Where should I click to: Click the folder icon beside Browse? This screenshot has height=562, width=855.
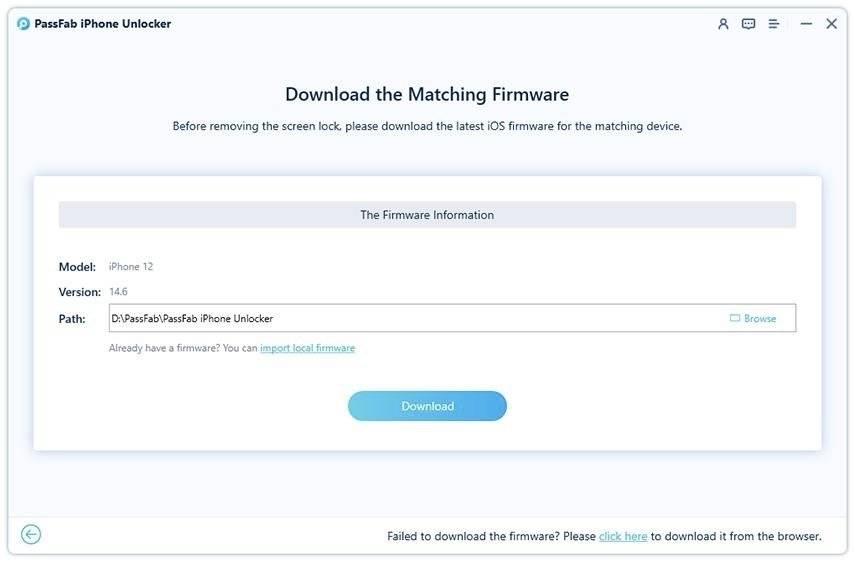click(735, 318)
